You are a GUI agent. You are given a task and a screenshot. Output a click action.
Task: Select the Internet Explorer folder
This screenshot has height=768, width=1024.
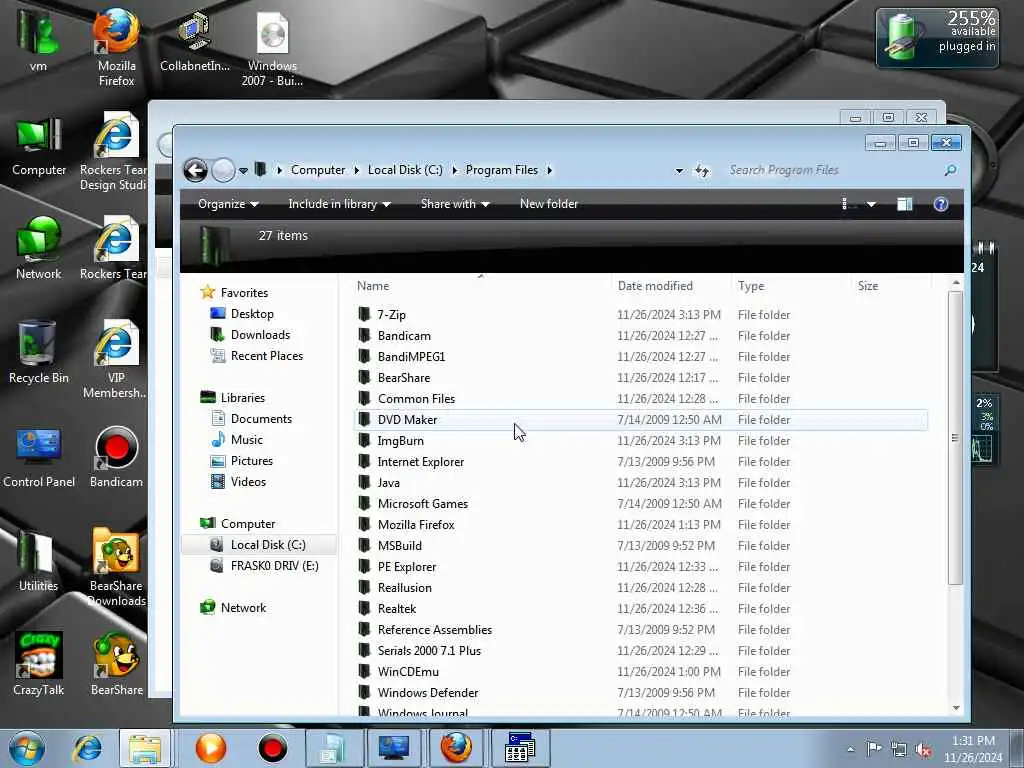coord(421,462)
